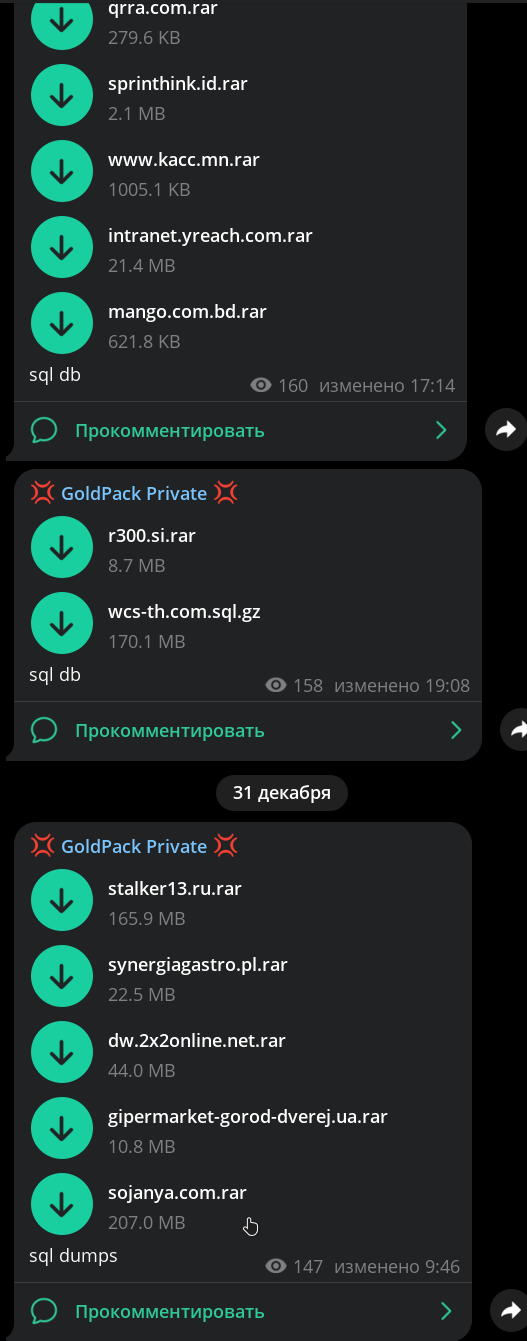
Task: Open comments chevron on 158-views post
Action: click(x=456, y=730)
